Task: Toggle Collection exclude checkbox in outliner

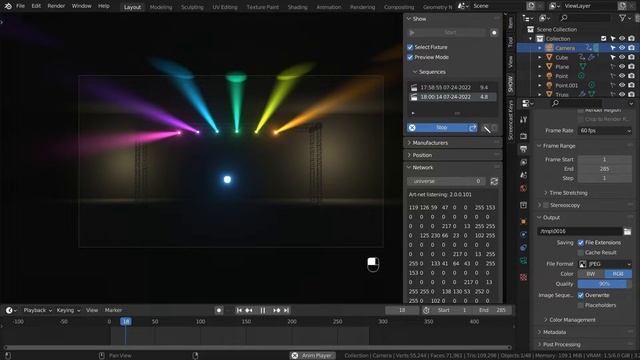Action: pos(604,39)
